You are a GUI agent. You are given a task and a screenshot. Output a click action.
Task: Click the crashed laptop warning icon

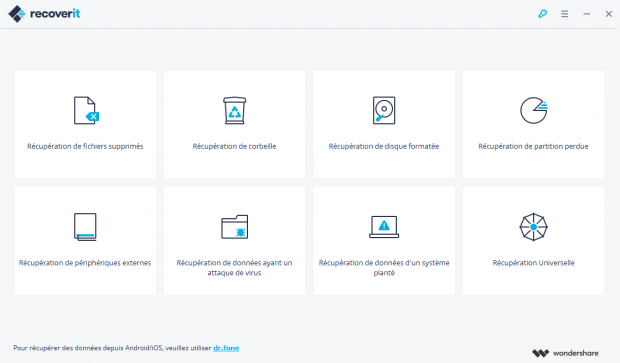(384, 227)
